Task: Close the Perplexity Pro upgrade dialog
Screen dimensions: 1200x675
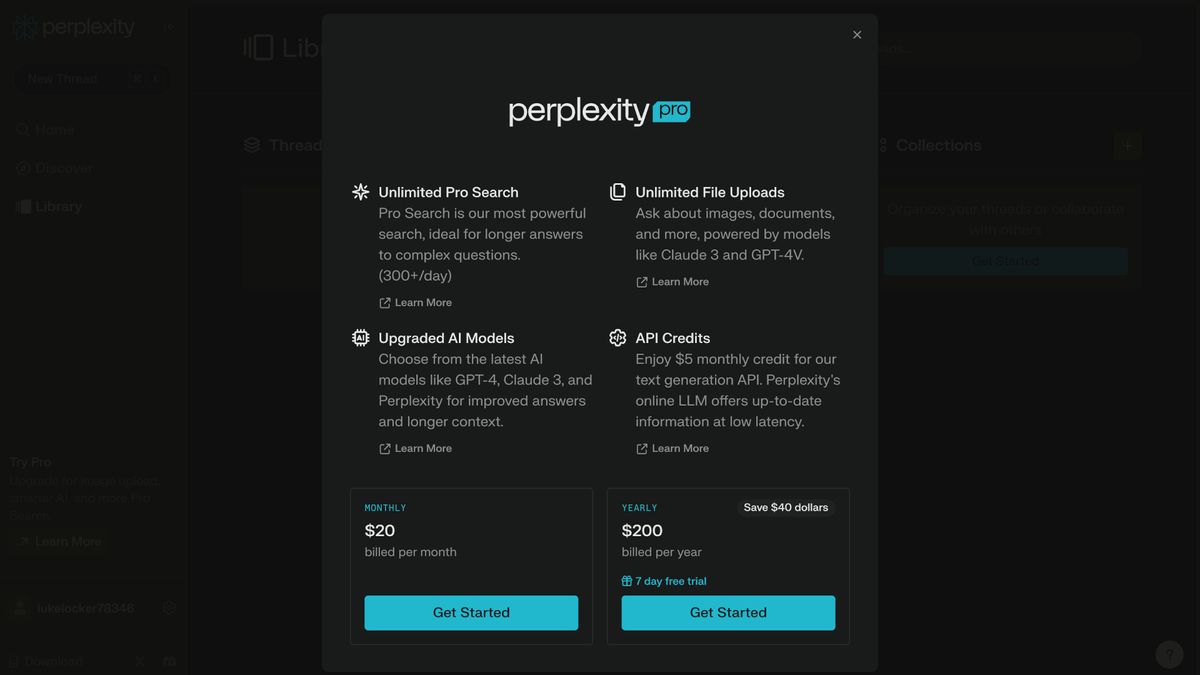Action: (x=857, y=35)
